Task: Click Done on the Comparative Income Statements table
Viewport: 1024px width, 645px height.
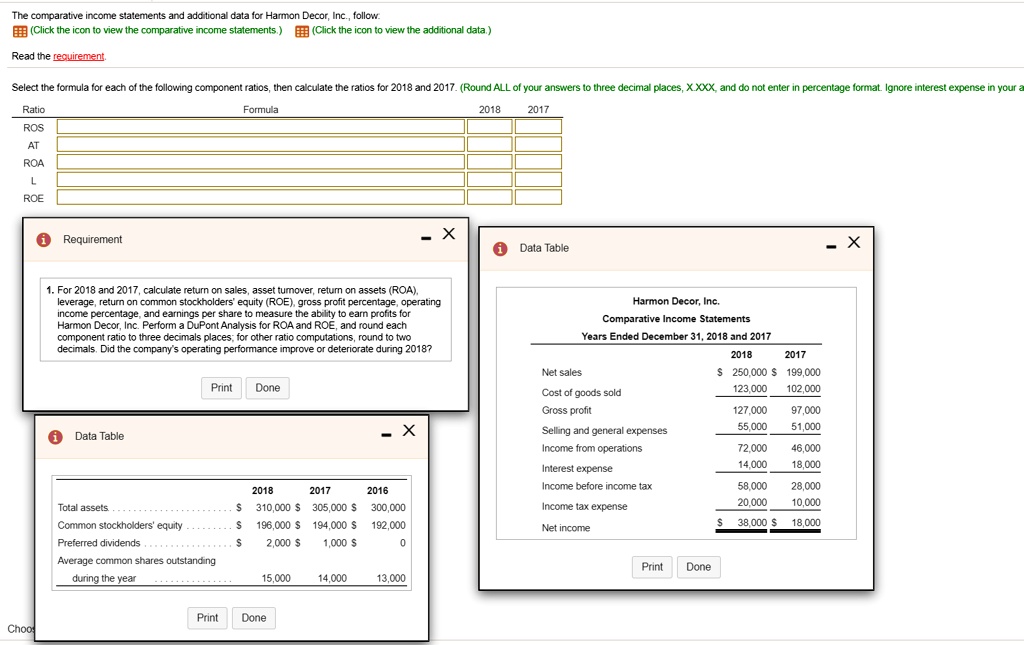Action: pyautogui.click(x=698, y=567)
